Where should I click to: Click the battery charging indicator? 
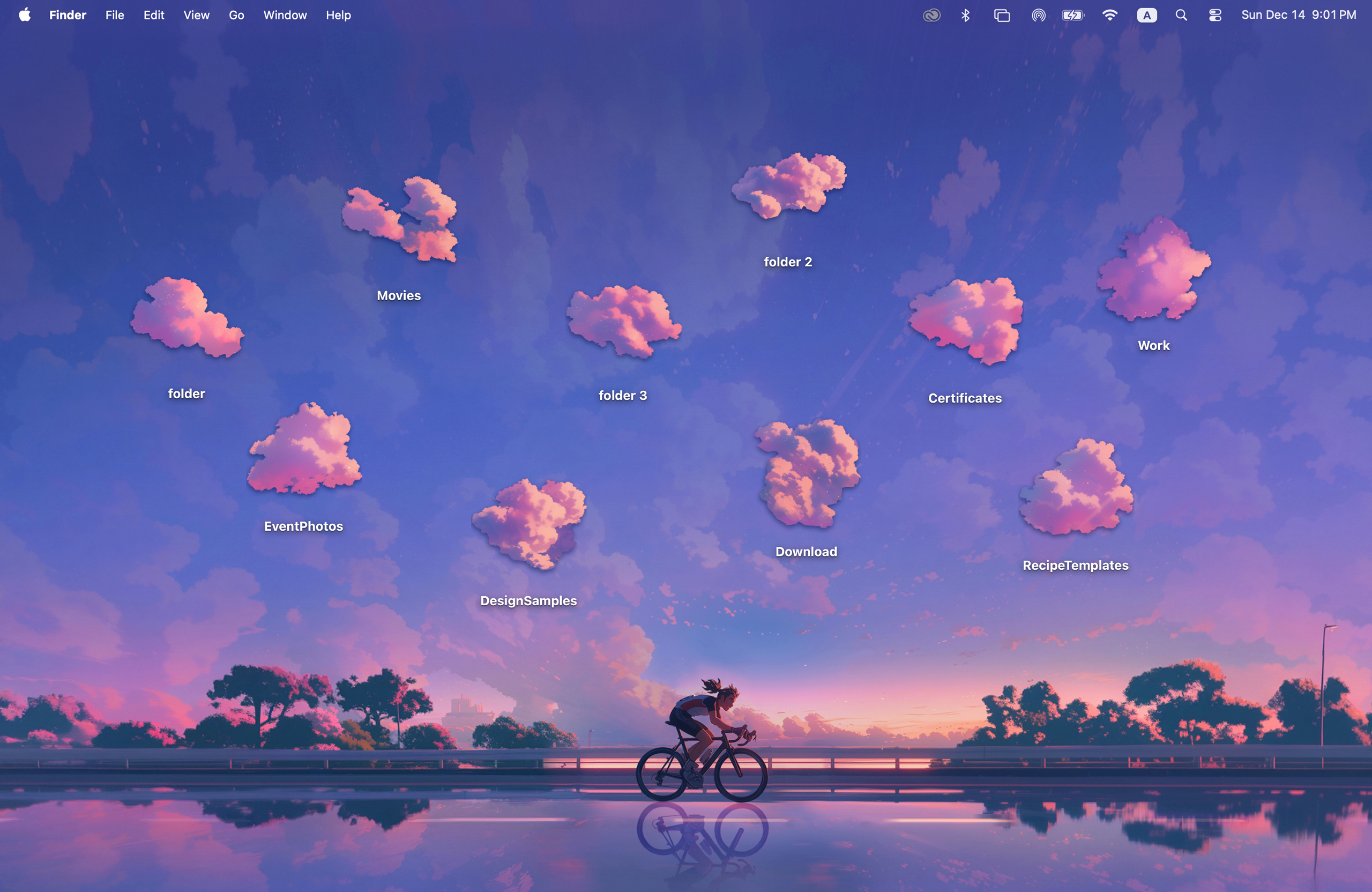(1073, 15)
